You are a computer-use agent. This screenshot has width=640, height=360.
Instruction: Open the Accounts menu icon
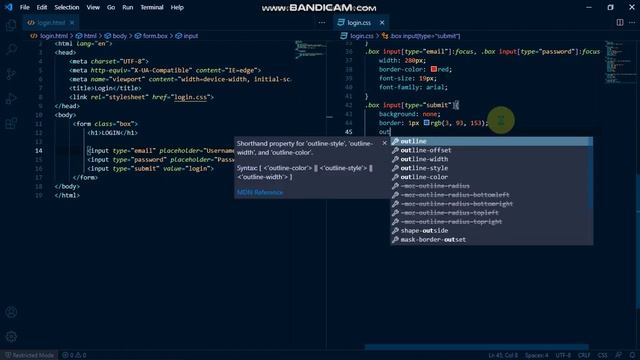pos(11,312)
